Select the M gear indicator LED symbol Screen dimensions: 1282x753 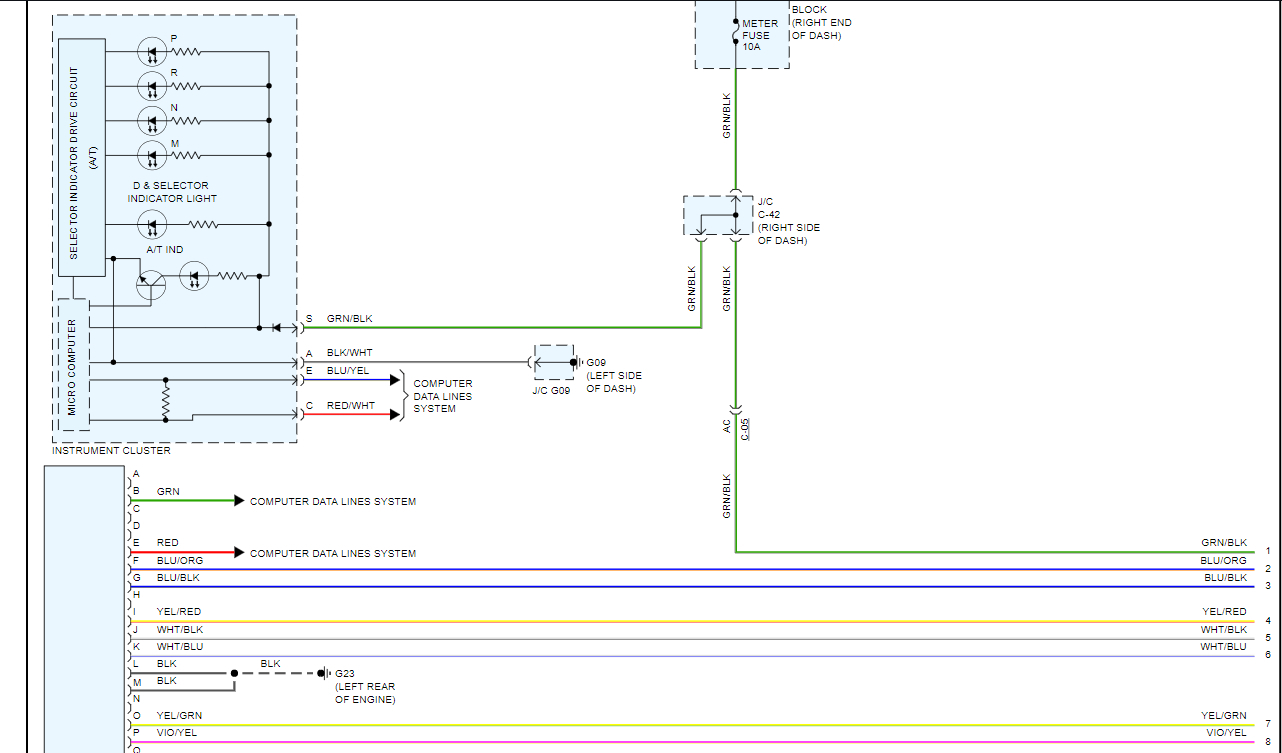(x=151, y=155)
